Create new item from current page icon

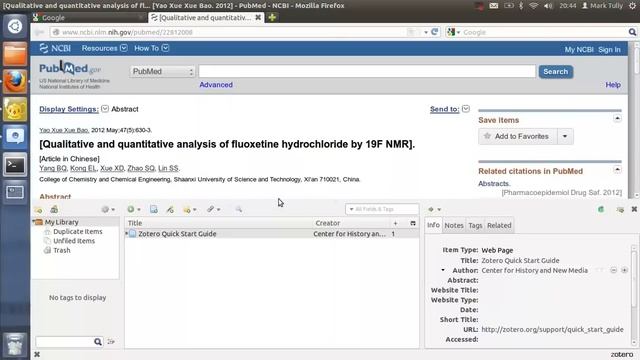click(x=154, y=209)
